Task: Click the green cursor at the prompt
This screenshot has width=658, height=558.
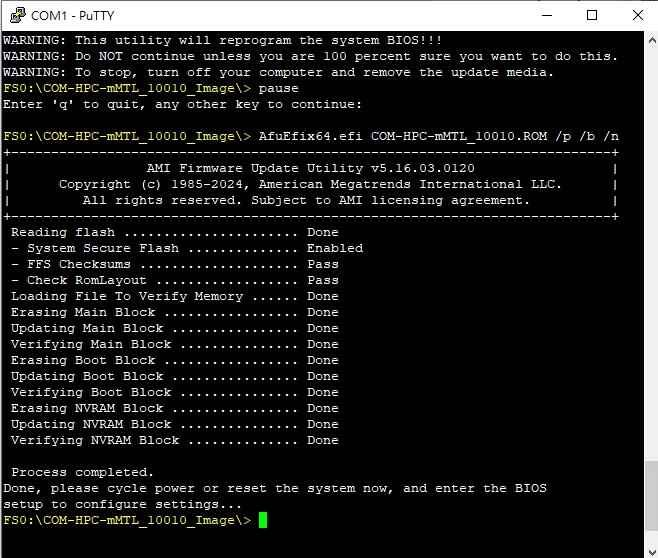Action: pyautogui.click(x=263, y=520)
